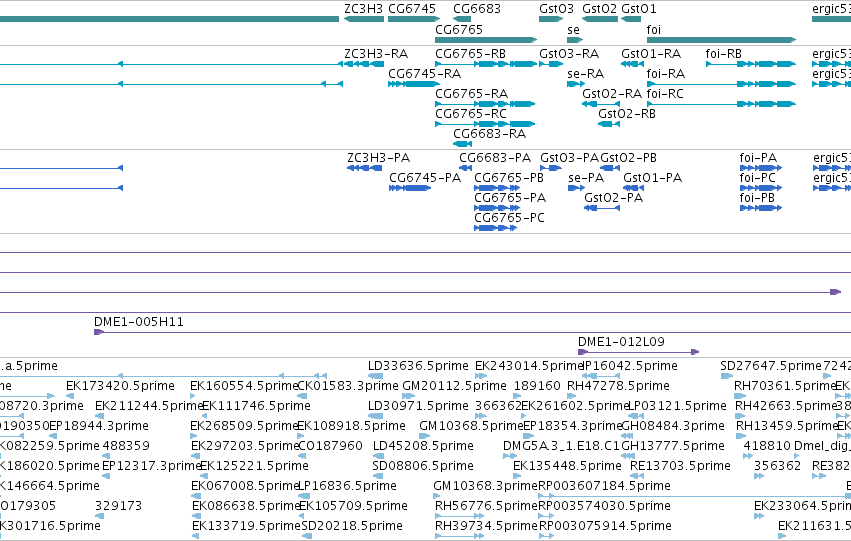Image resolution: width=851 pixels, height=541 pixels.
Task: Select the foi-RC transcript label
Action: [665, 94]
